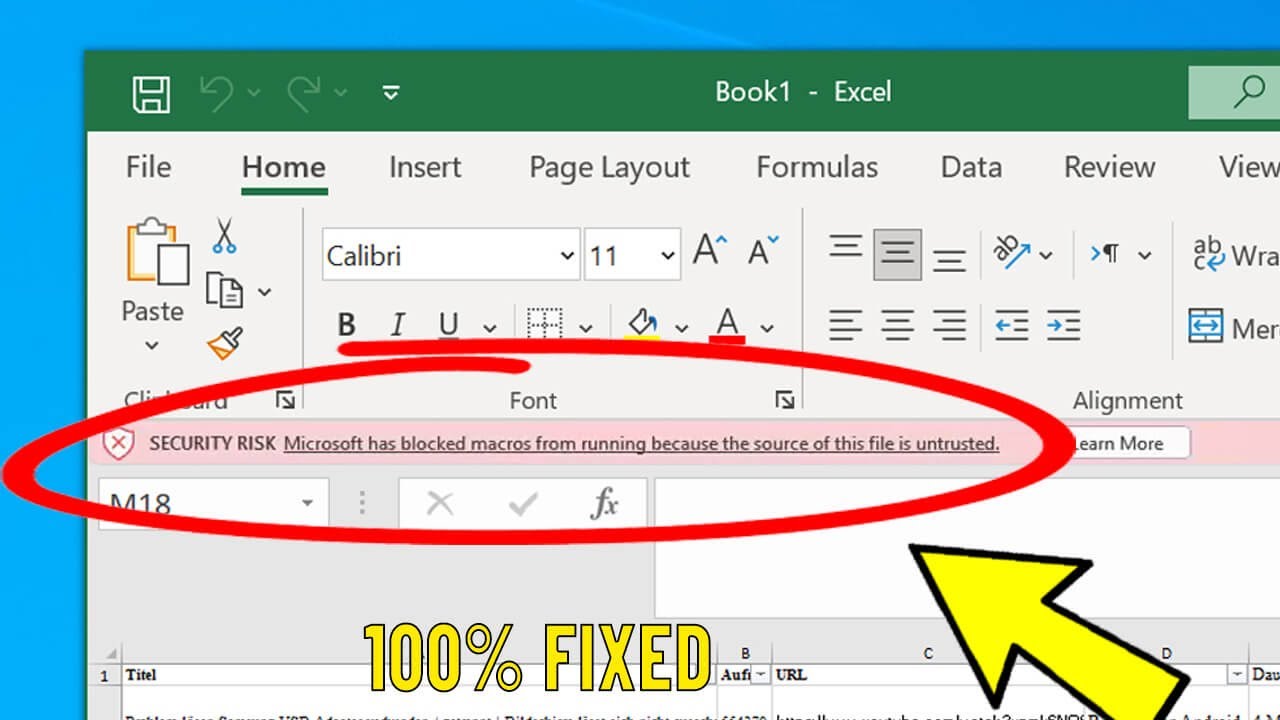The image size is (1280, 720).
Task: Open the redo history dropdown arrow
Action: tap(341, 93)
